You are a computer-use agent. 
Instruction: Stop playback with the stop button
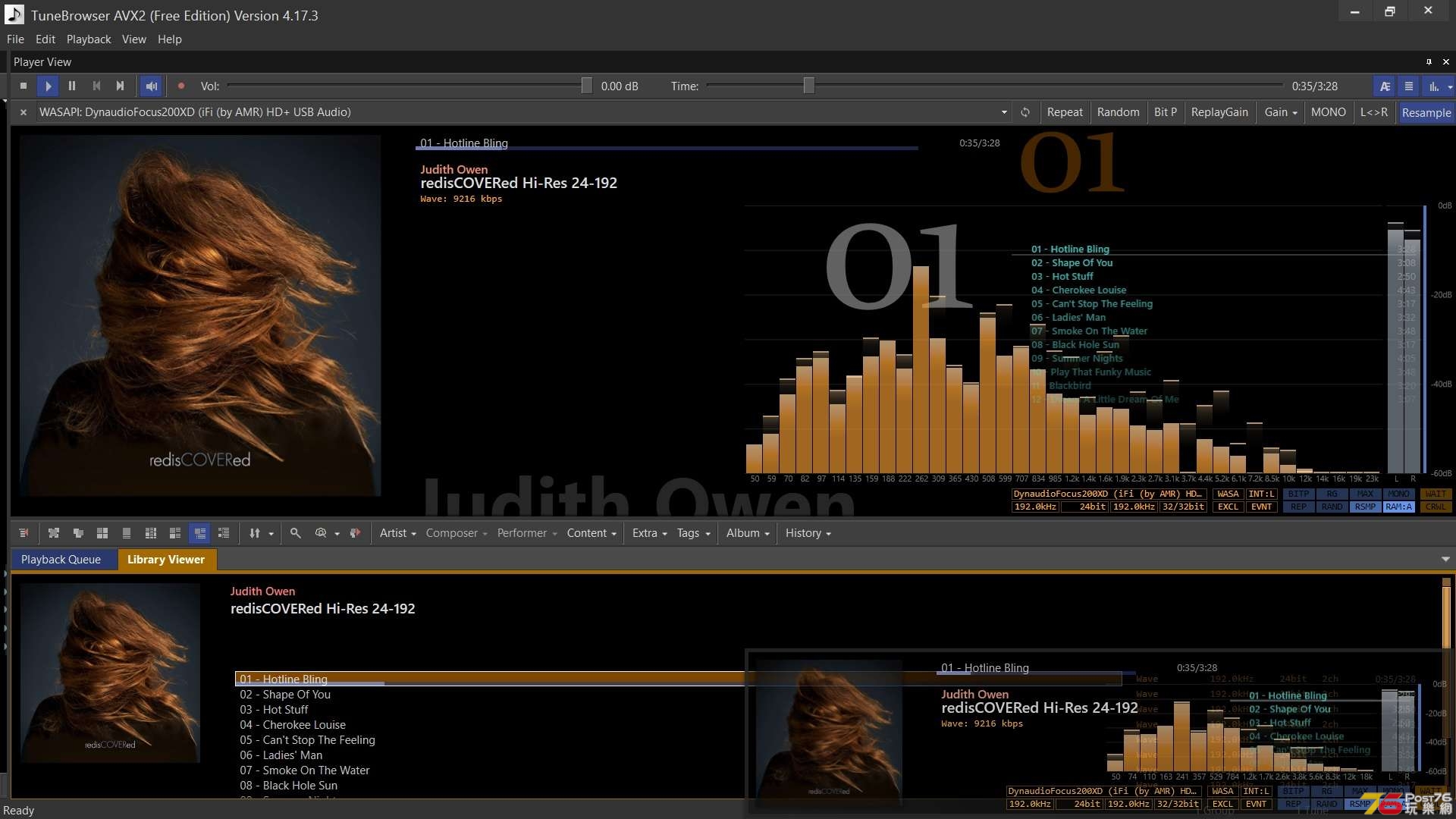(x=24, y=86)
